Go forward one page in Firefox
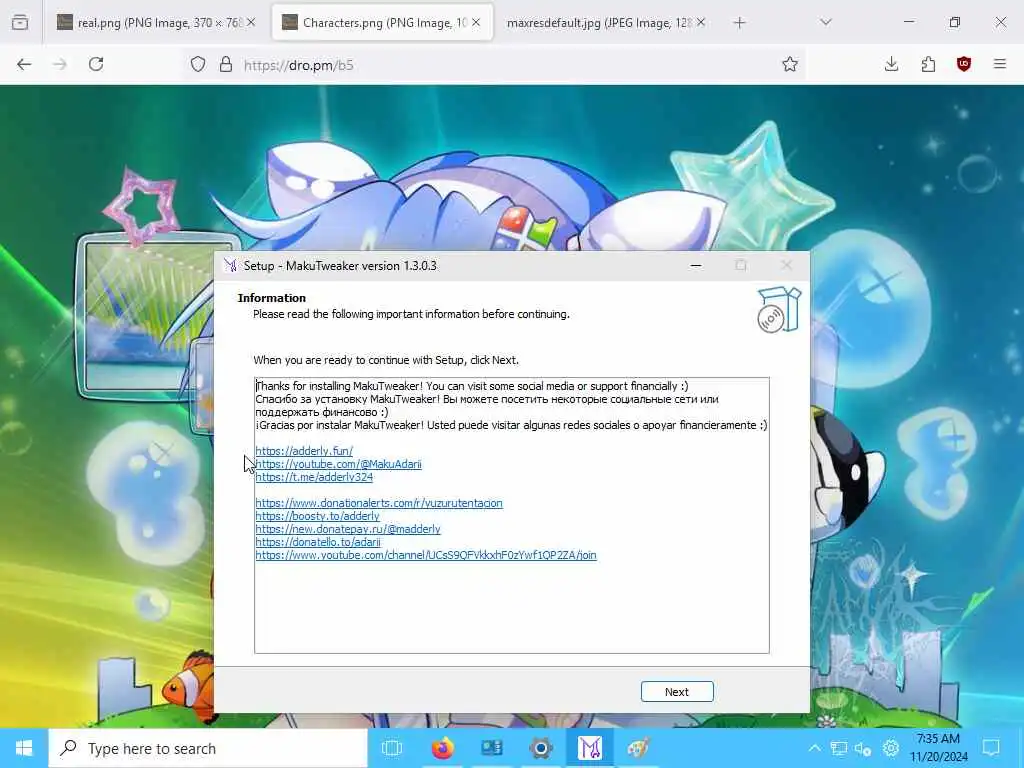The image size is (1024, 768). [x=60, y=64]
